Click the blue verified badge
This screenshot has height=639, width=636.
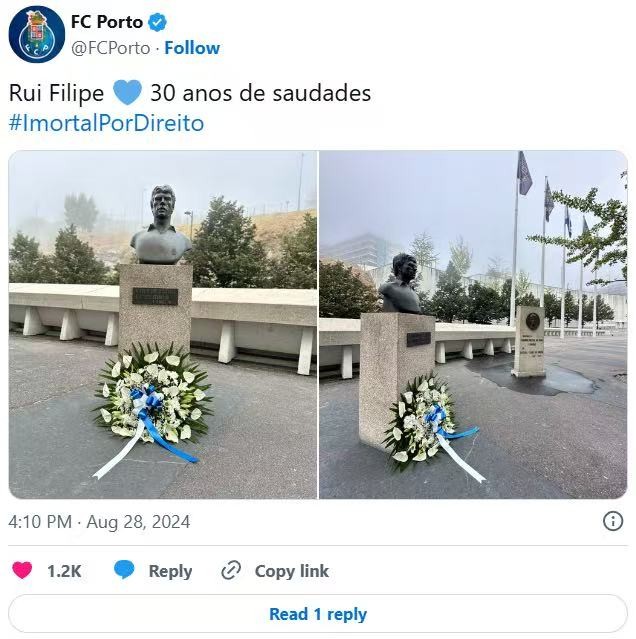(157, 22)
